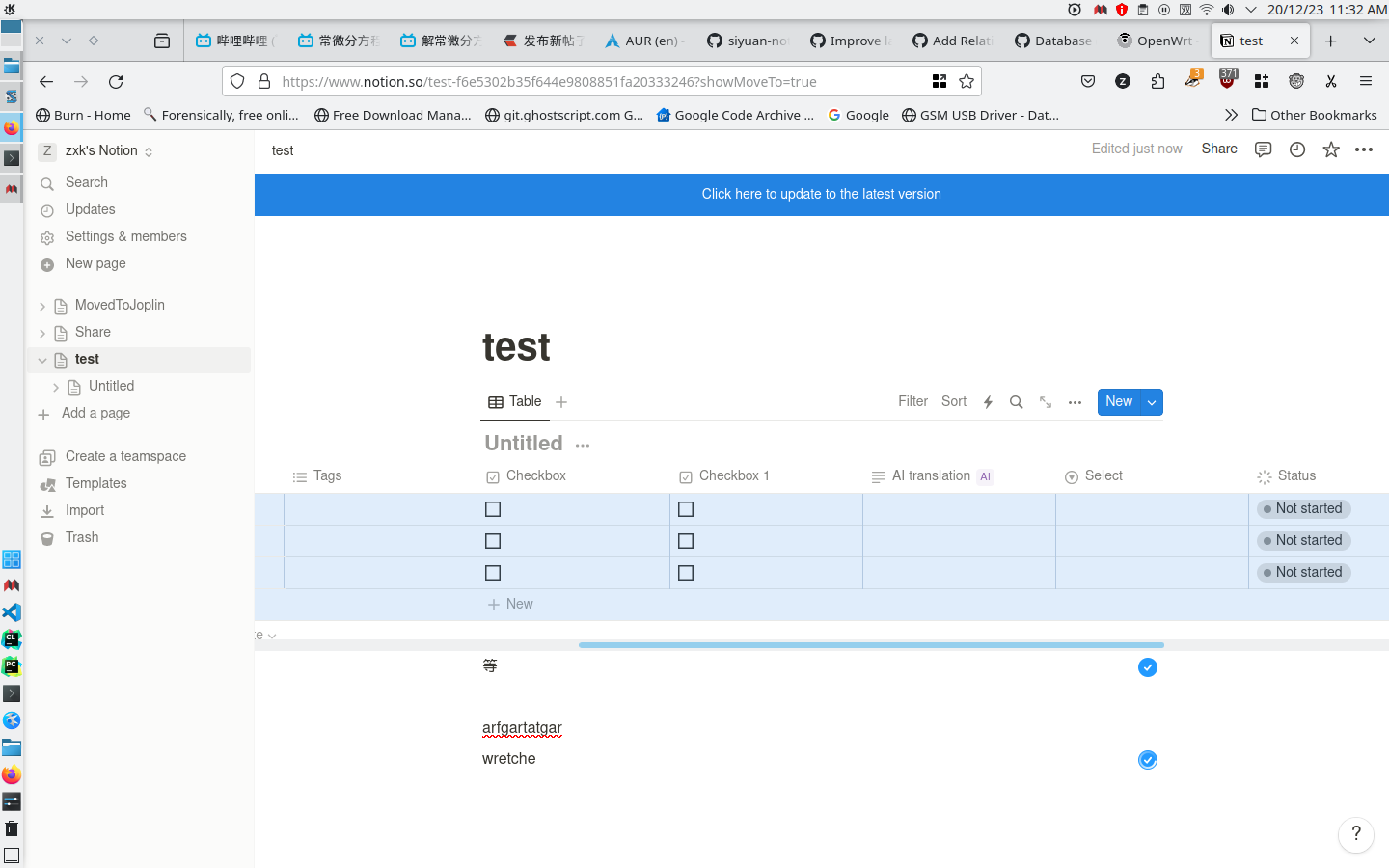Expand the MovedToJoplin page tree
Viewport: 1389px width, 868px height.
pos(42,306)
